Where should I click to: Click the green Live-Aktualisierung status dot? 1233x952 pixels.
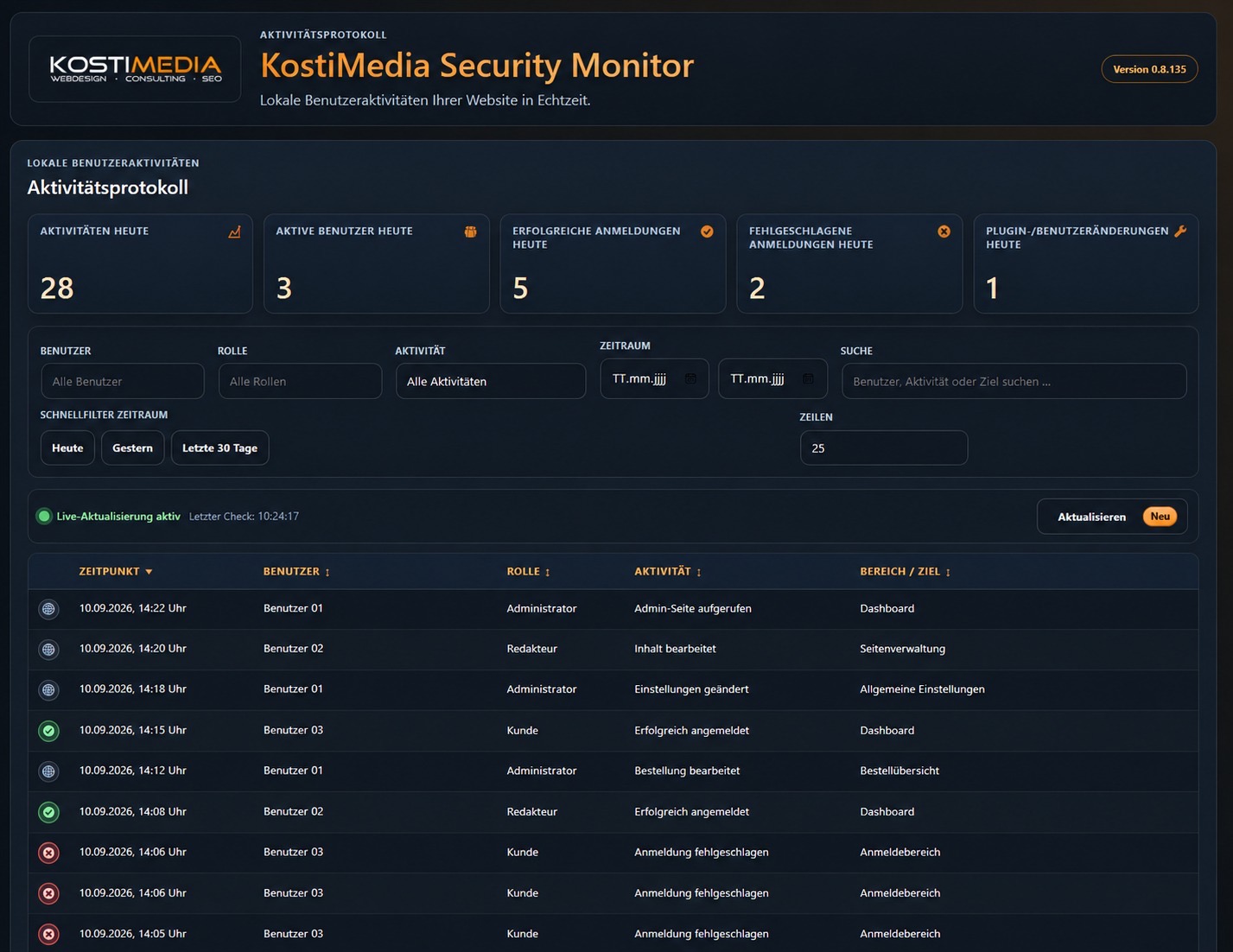44,517
